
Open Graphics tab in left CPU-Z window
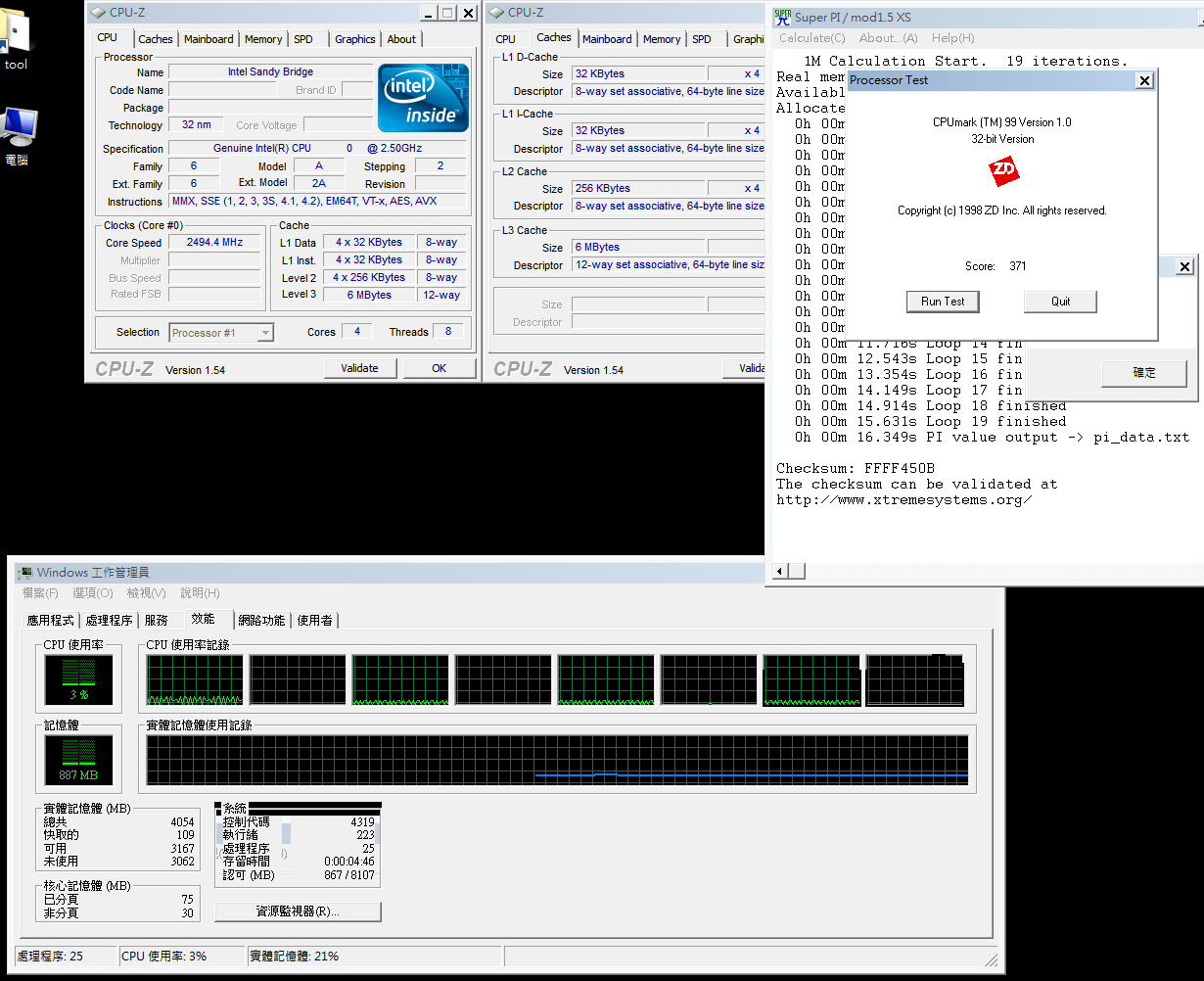tap(354, 39)
